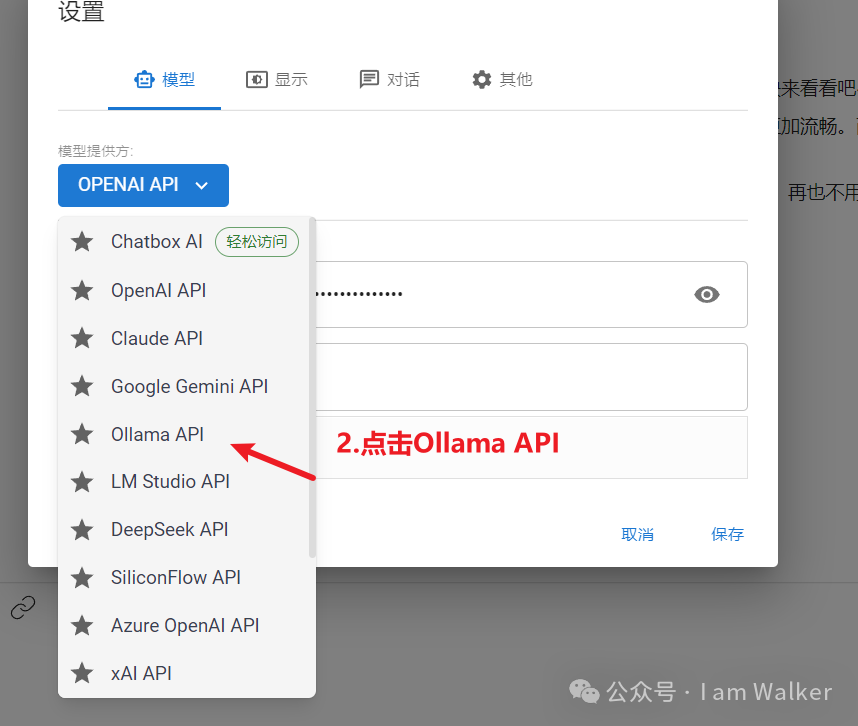Image resolution: width=858 pixels, height=726 pixels.
Task: Click the star icon beside Claude API
Action: [x=82, y=338]
